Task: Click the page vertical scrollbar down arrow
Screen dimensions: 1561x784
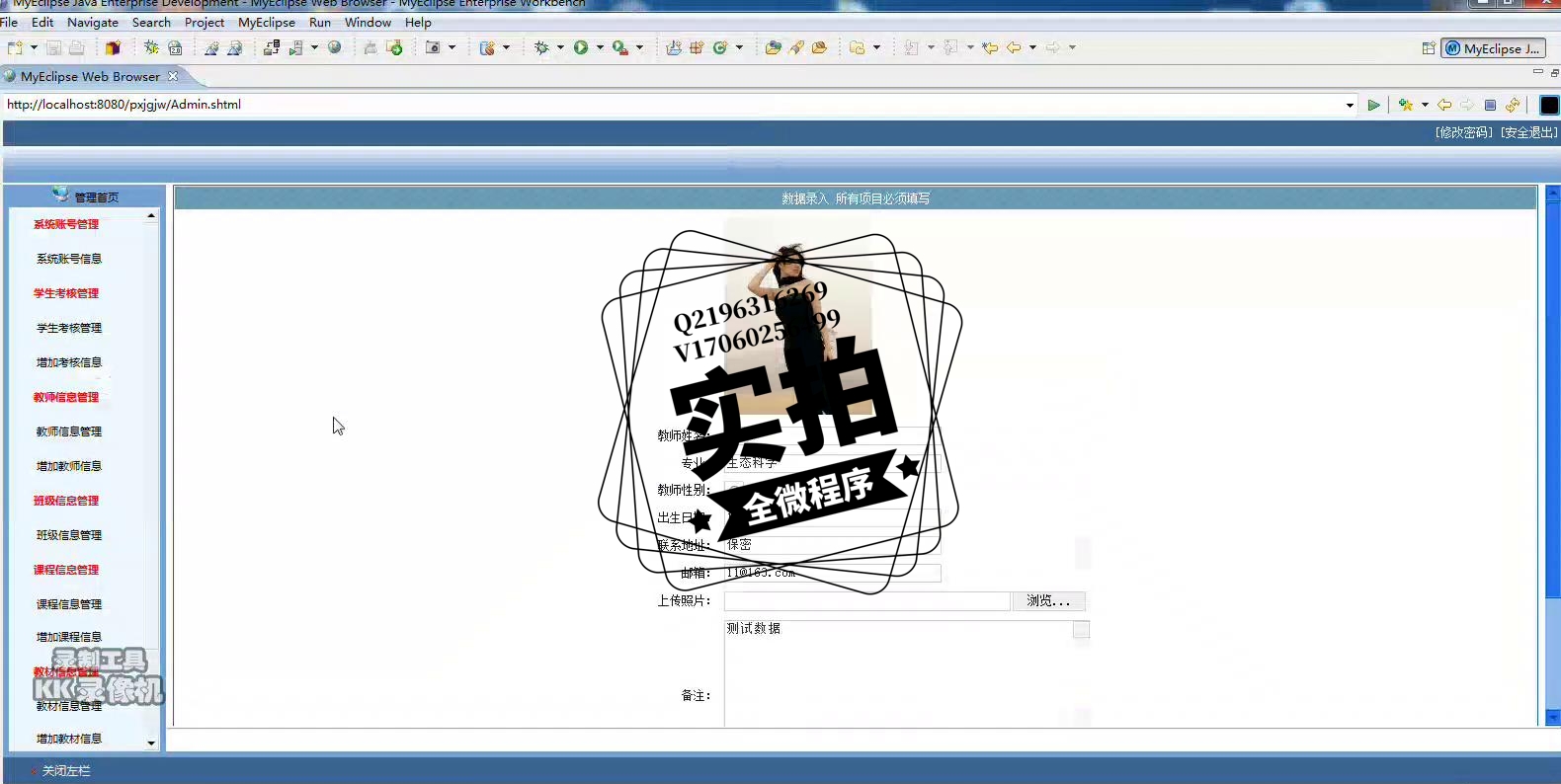Action: pyautogui.click(x=1552, y=718)
